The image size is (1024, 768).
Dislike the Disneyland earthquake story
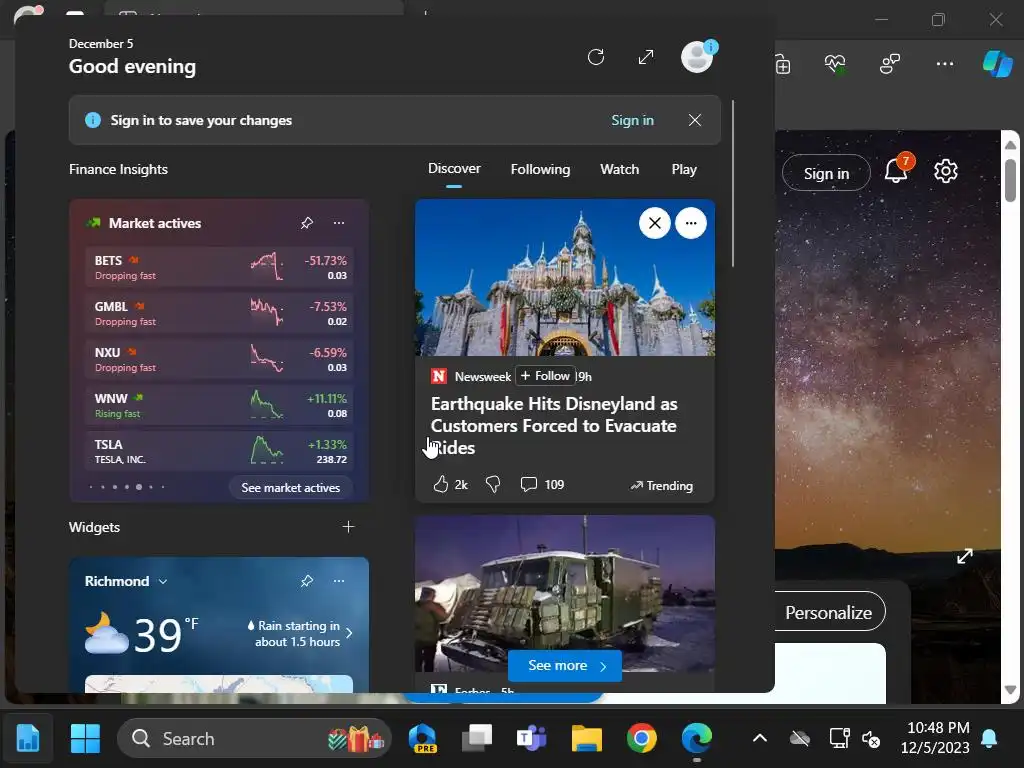pyautogui.click(x=493, y=484)
